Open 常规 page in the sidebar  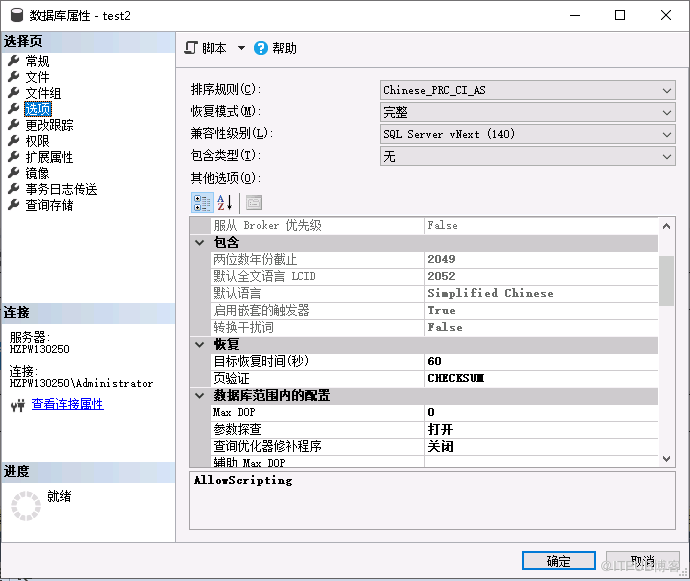(37, 61)
